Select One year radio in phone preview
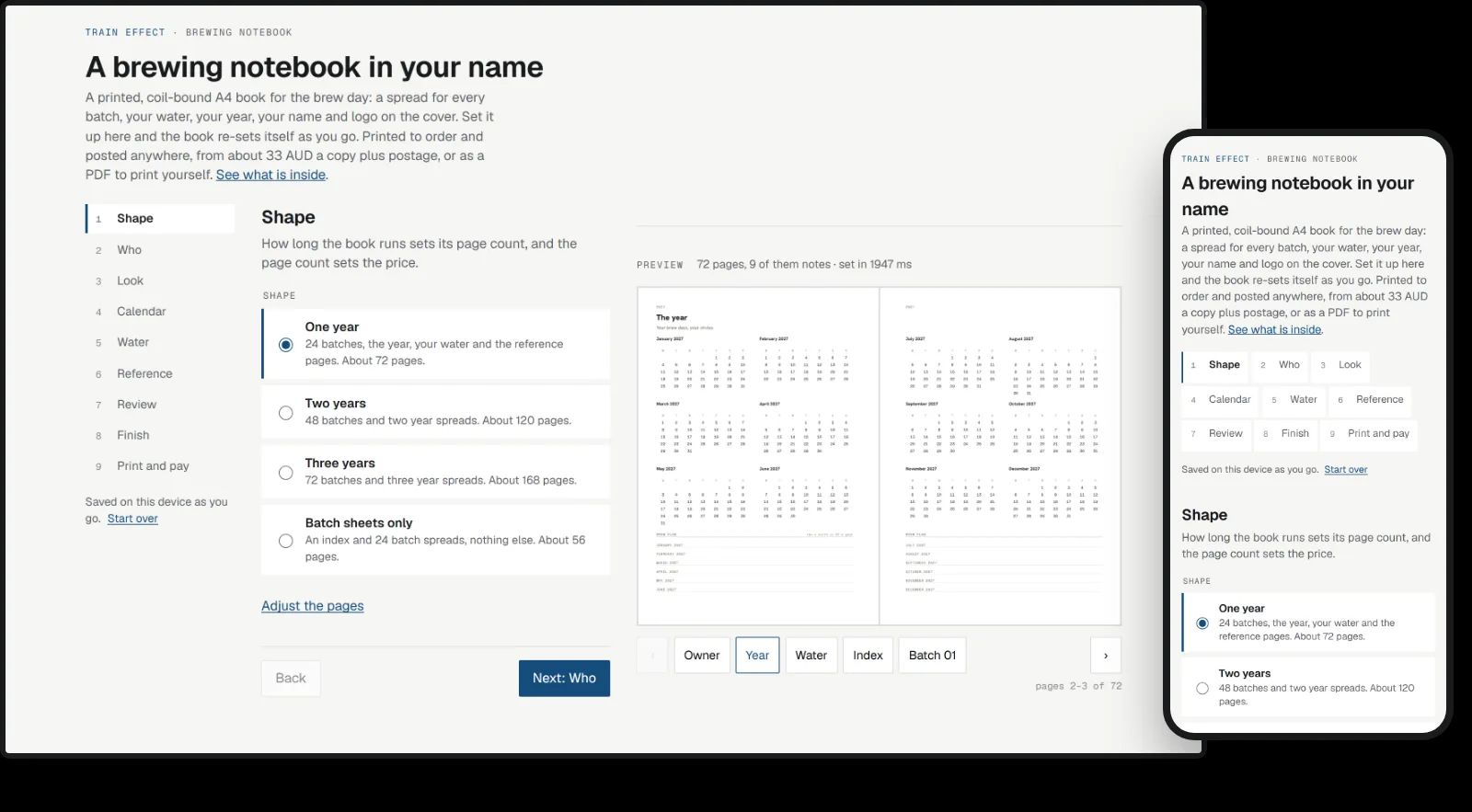Screen dimensions: 1472x812 tap(1202, 623)
